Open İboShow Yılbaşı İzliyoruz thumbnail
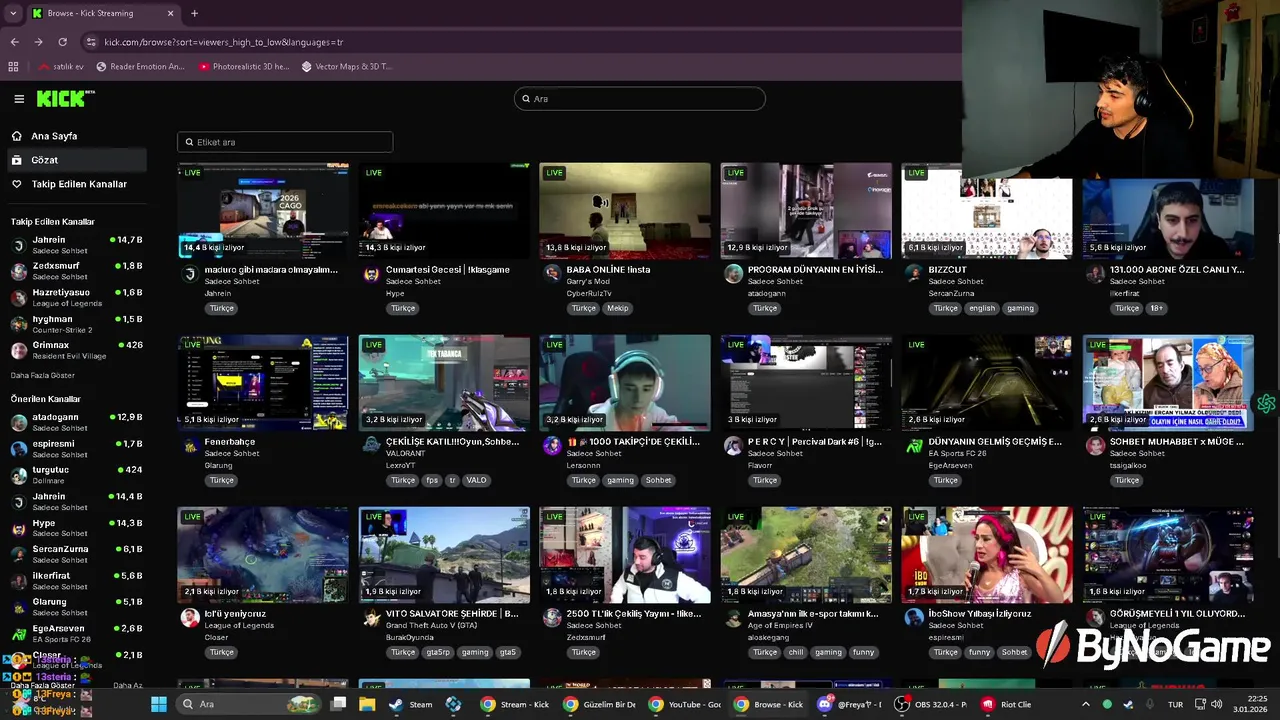 tap(987, 554)
